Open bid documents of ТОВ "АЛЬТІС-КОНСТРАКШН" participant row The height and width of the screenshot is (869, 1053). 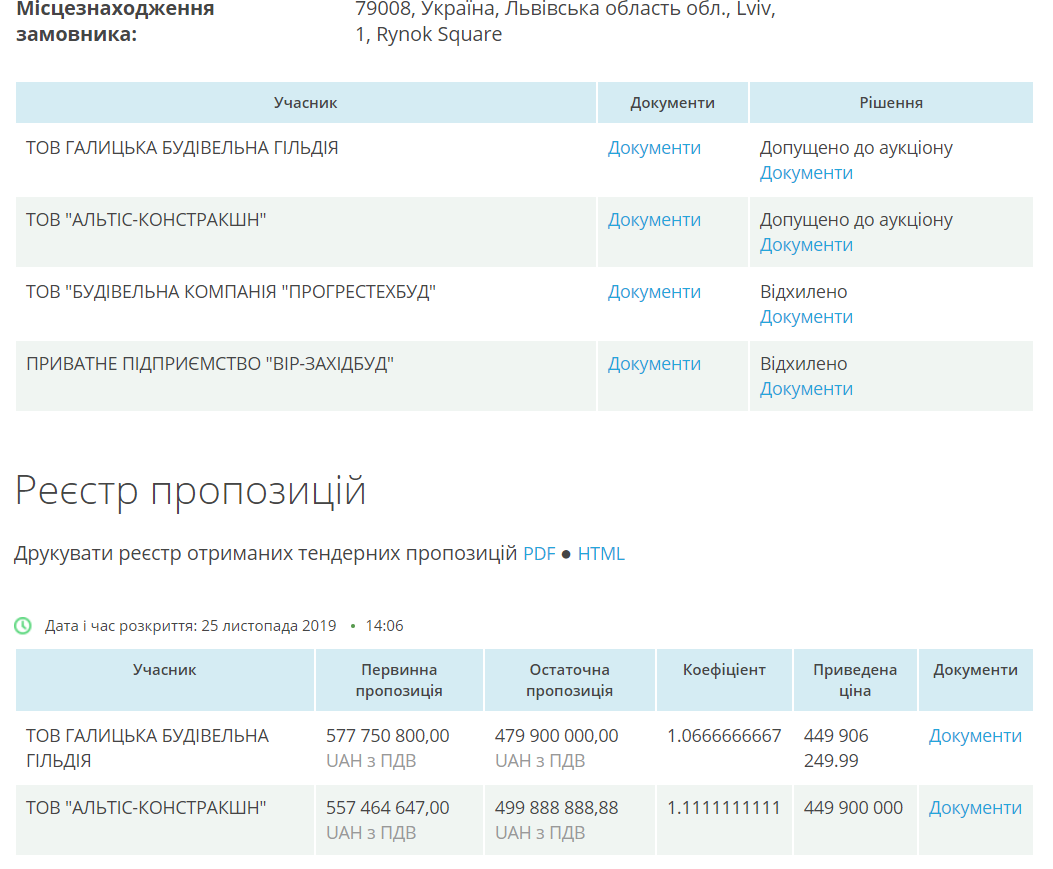click(654, 220)
